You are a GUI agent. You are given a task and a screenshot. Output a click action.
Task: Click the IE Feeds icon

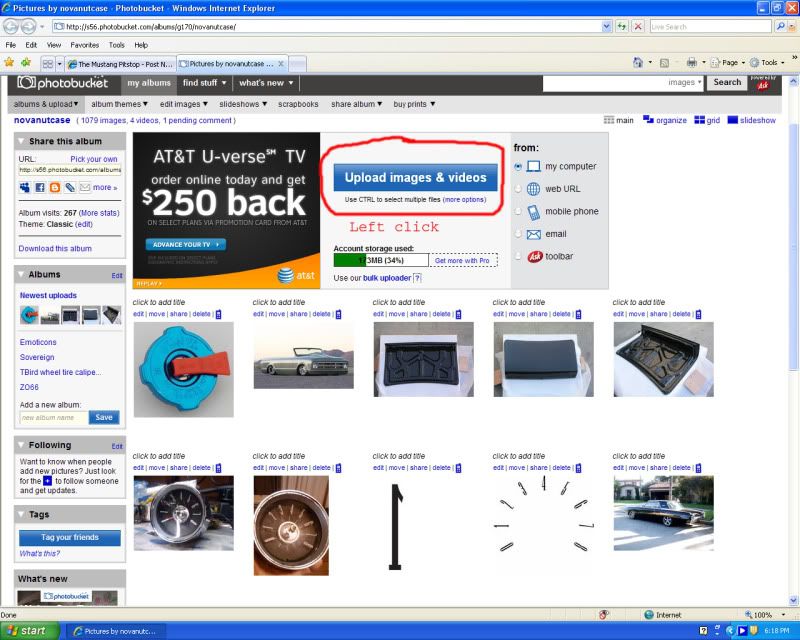click(664, 63)
